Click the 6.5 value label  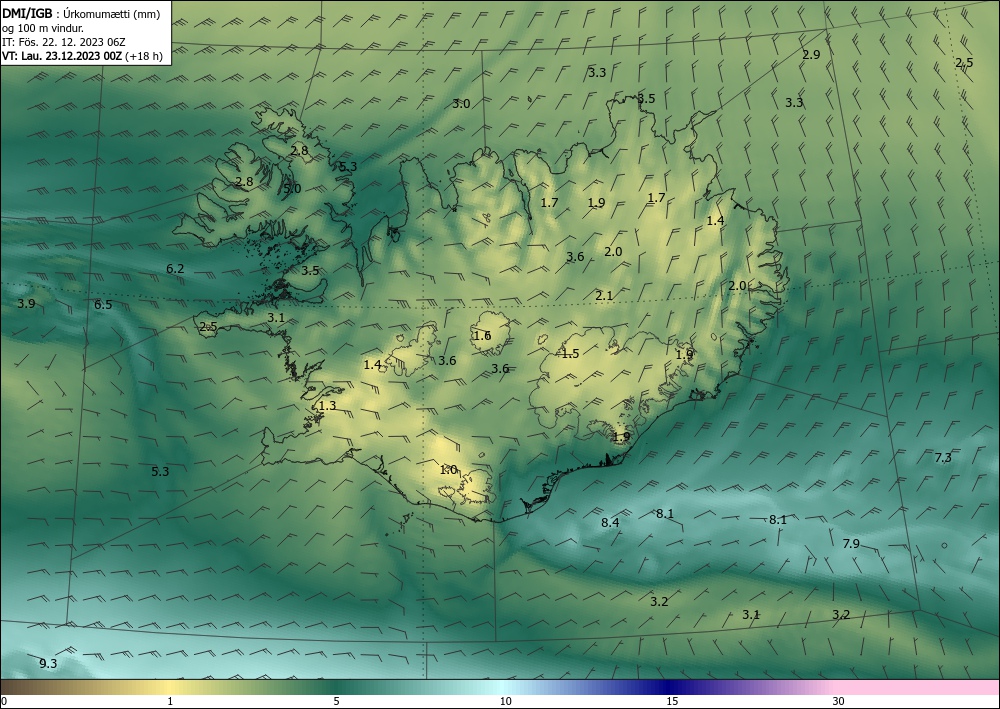pyautogui.click(x=103, y=304)
